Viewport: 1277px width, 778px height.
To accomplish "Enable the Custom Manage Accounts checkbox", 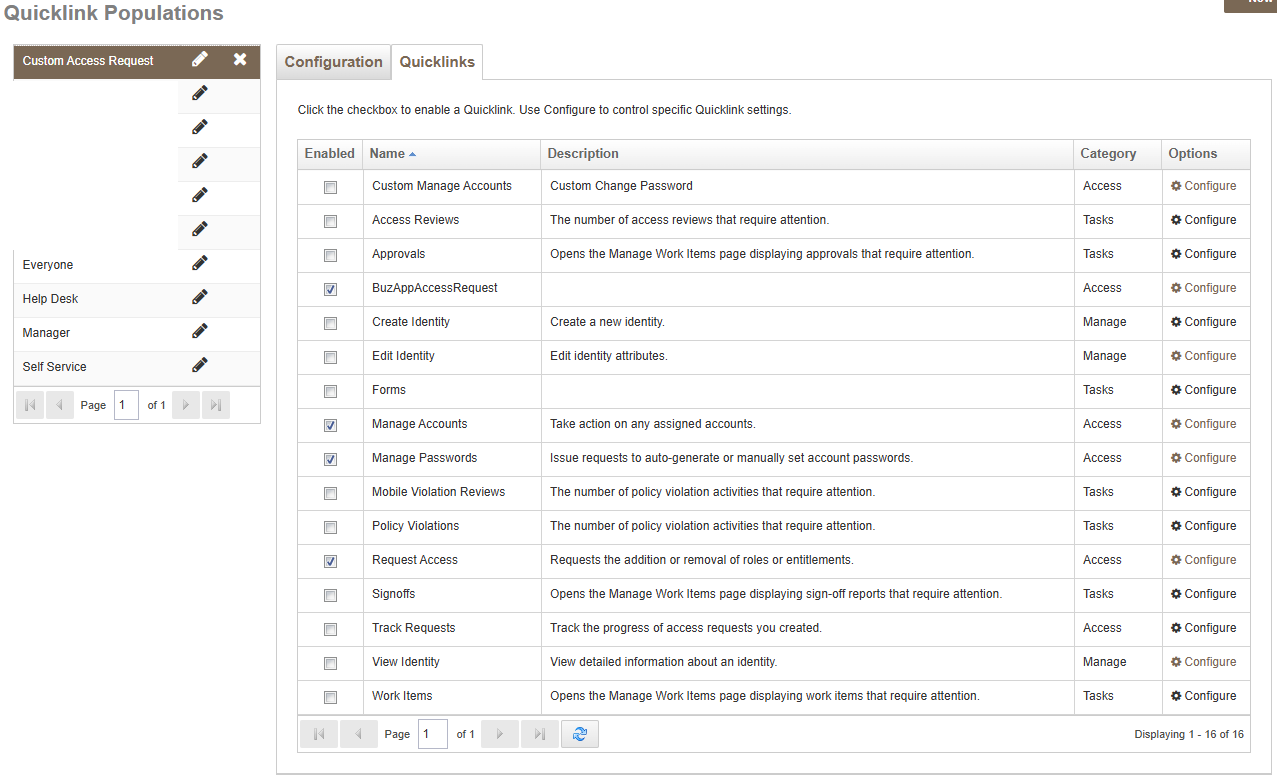I will [330, 187].
